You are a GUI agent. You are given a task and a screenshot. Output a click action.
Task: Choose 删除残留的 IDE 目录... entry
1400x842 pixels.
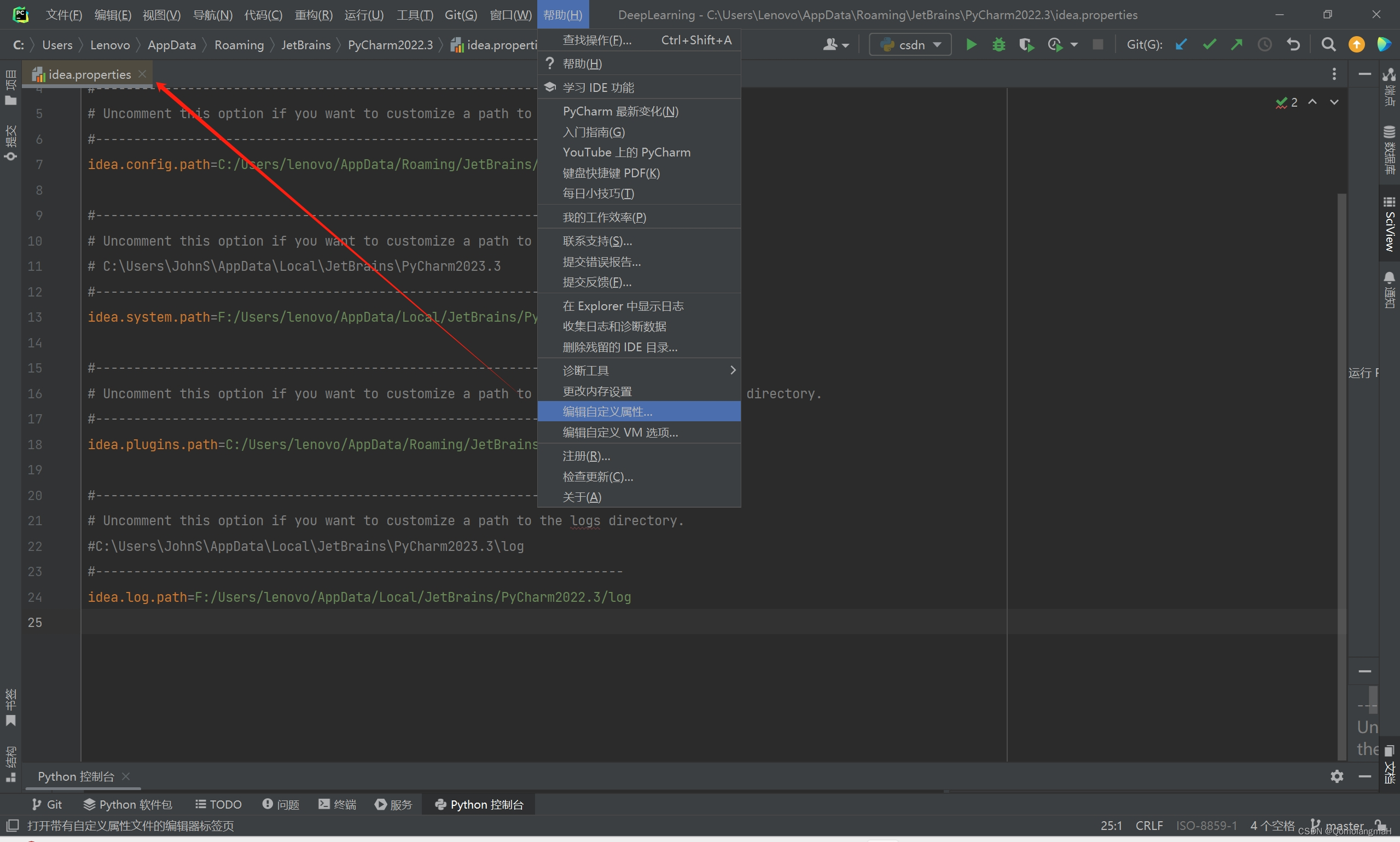(639, 347)
